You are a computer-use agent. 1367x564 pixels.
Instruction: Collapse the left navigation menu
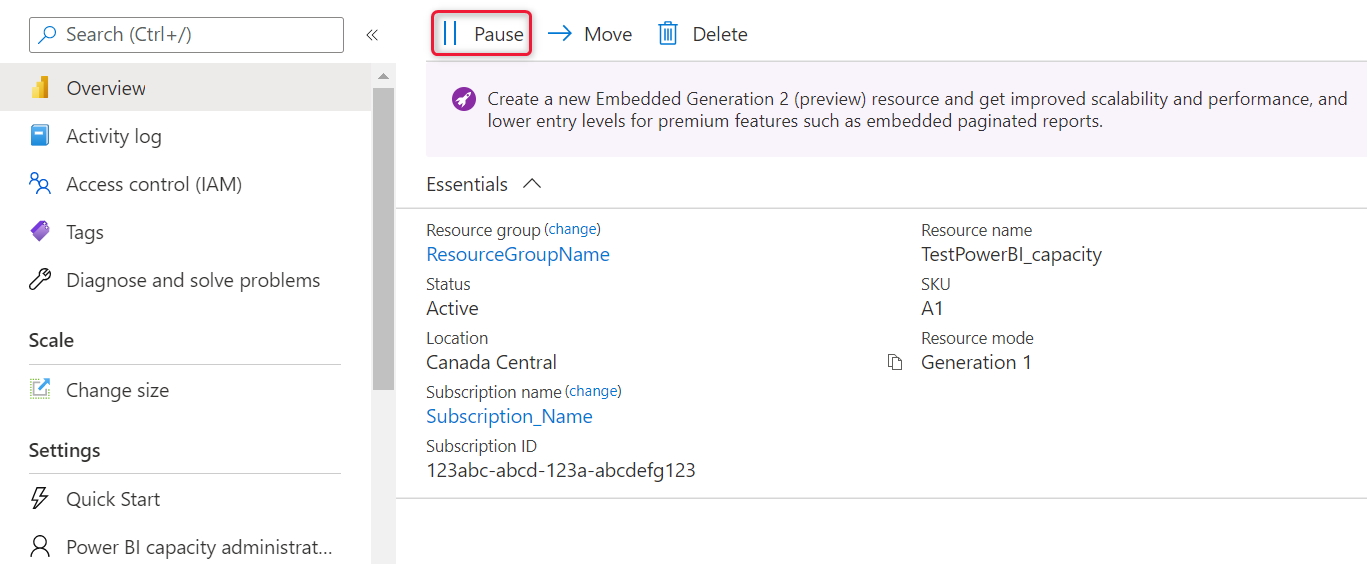372,34
